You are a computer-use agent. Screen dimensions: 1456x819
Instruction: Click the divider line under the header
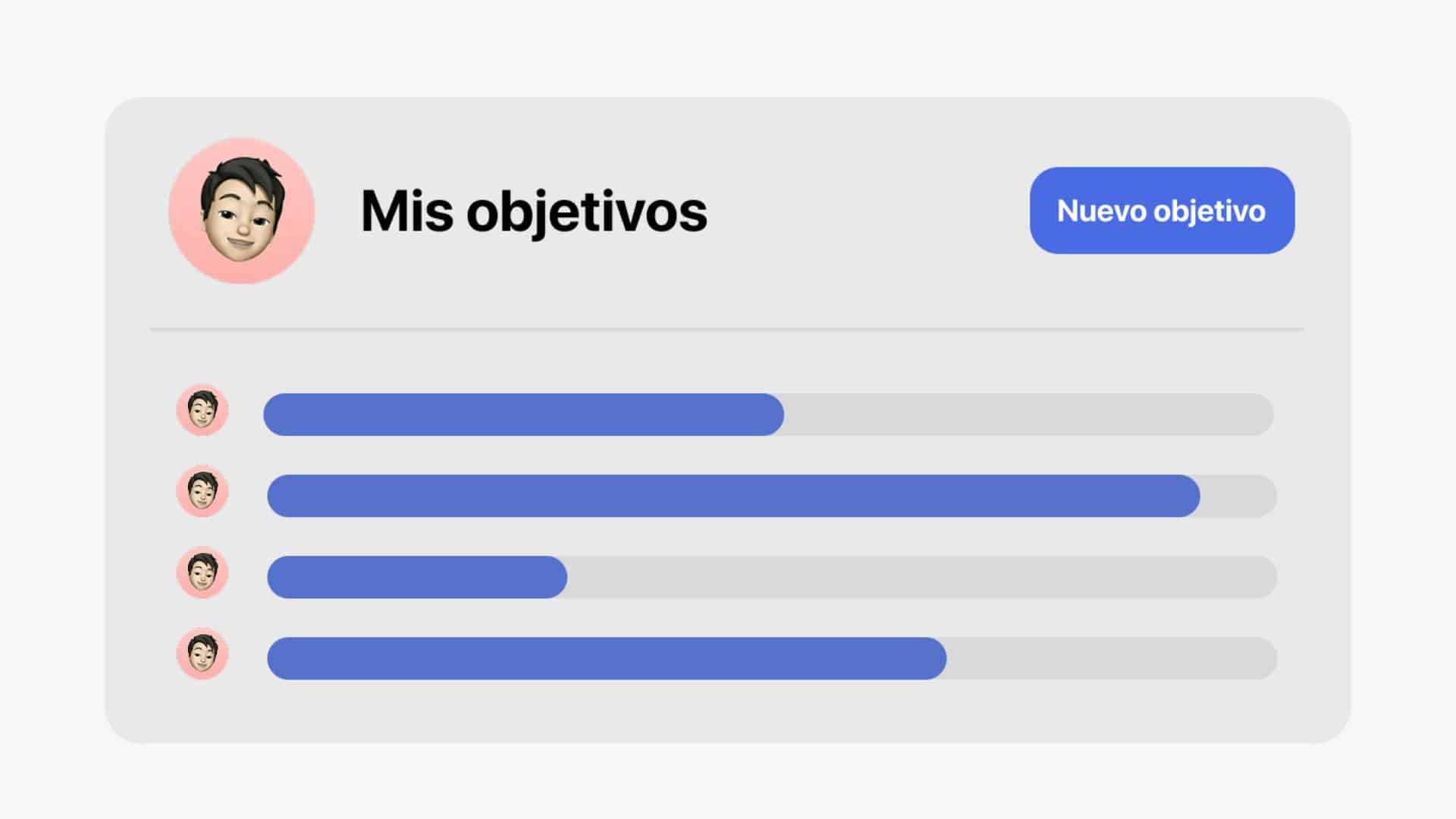[x=726, y=330]
